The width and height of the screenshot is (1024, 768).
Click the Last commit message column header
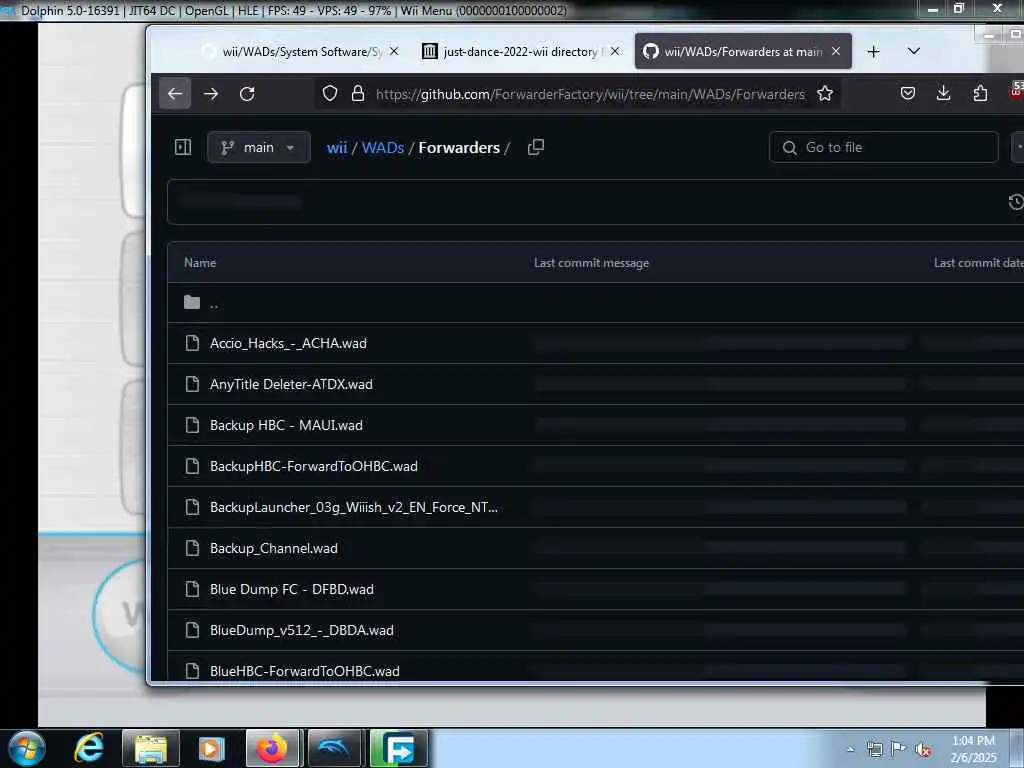[x=591, y=263]
